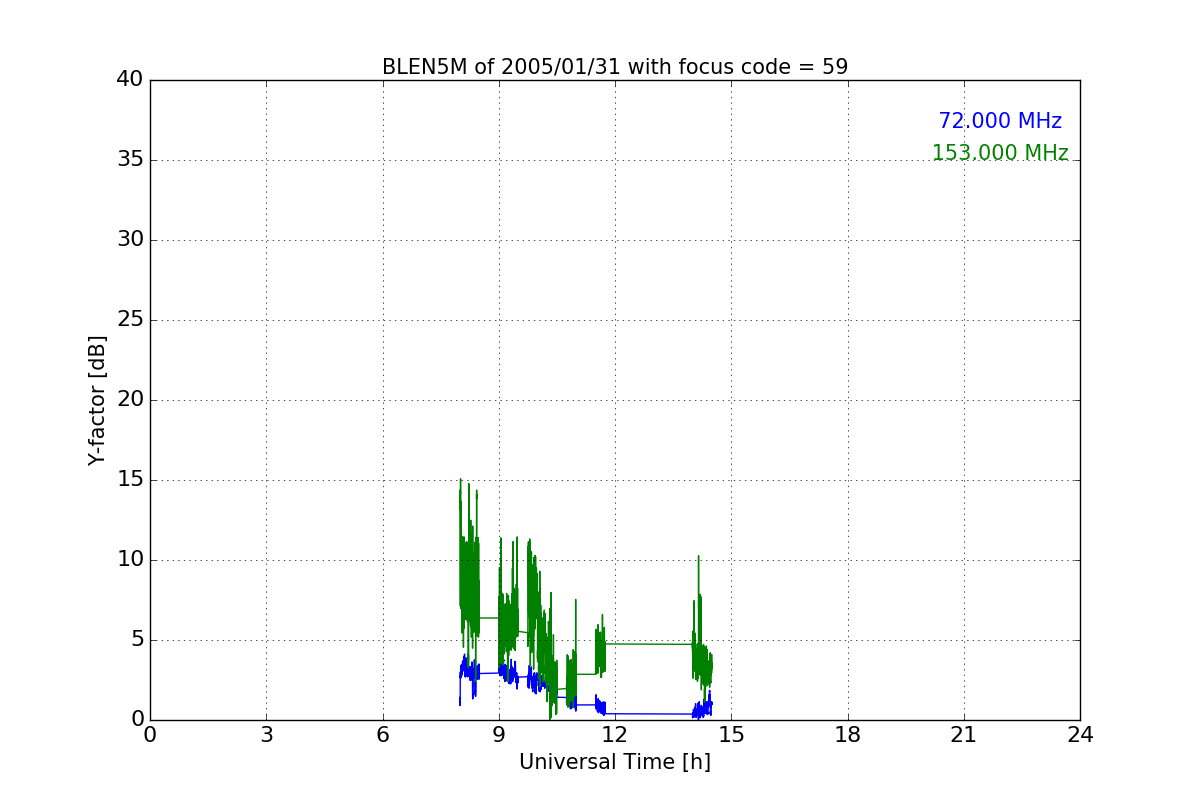This screenshot has width=1200, height=800.
Task: Click the x-axis tick label '21'
Action: 964,735
